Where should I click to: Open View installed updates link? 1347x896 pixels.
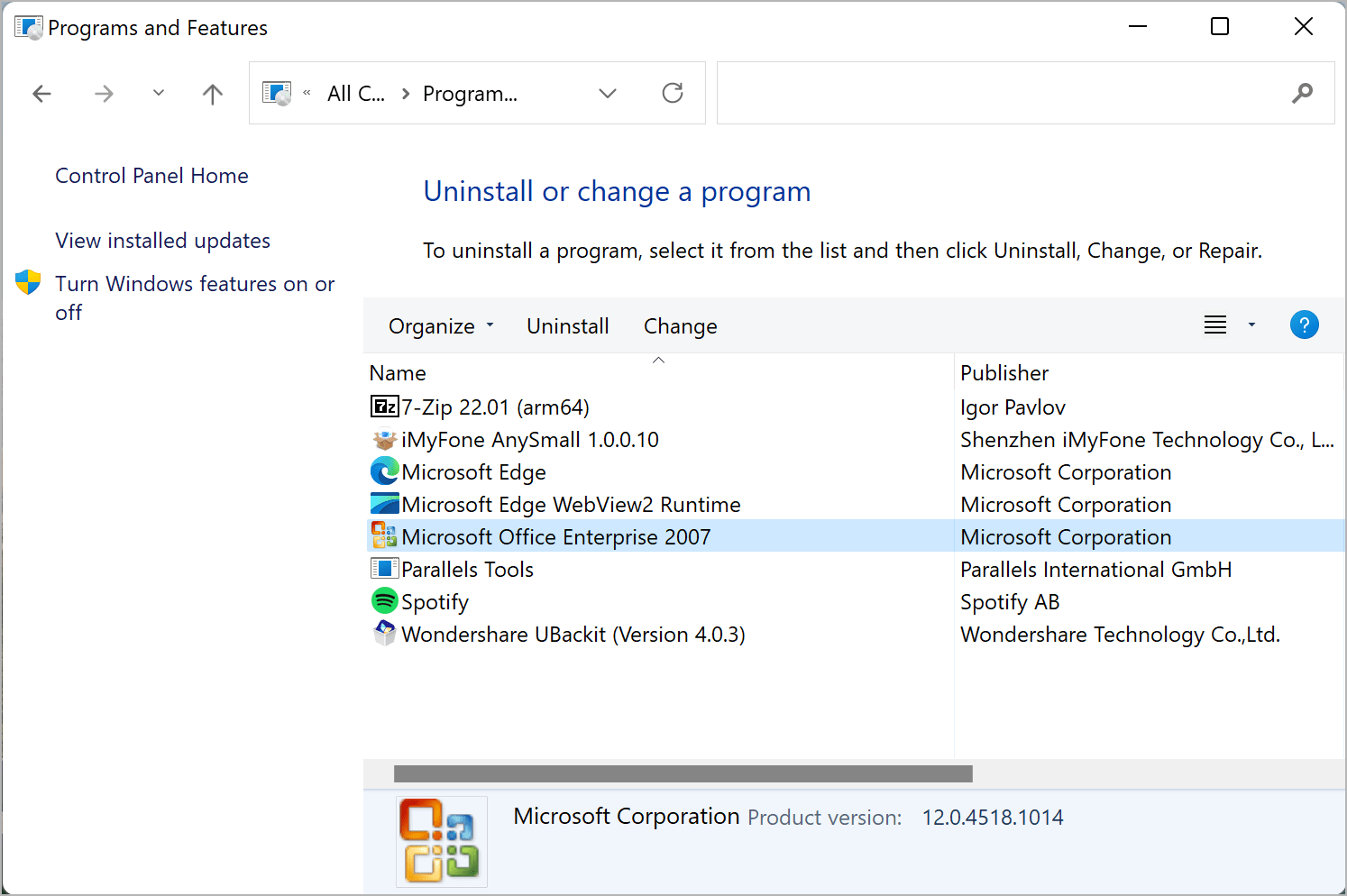click(x=162, y=241)
